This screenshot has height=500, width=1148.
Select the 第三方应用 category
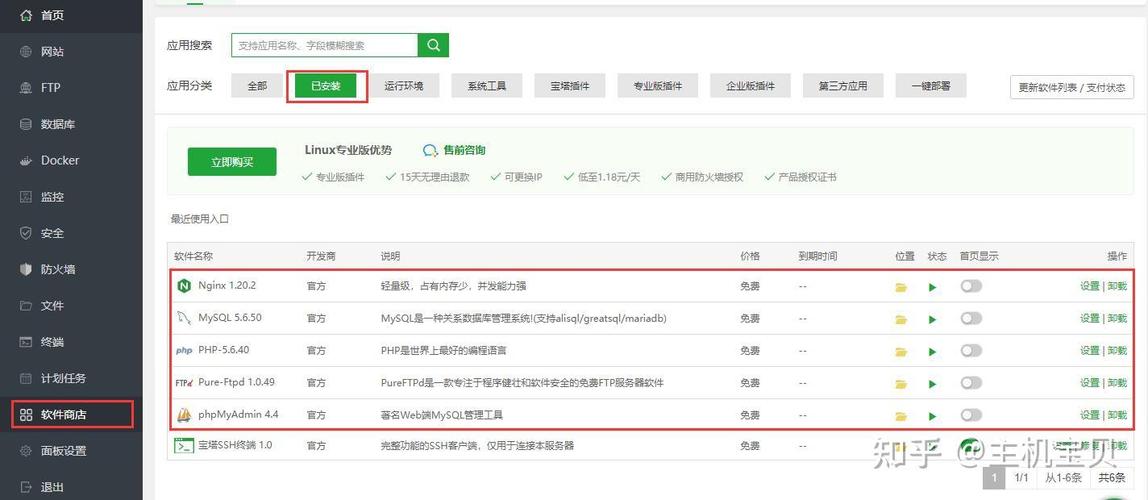843,86
